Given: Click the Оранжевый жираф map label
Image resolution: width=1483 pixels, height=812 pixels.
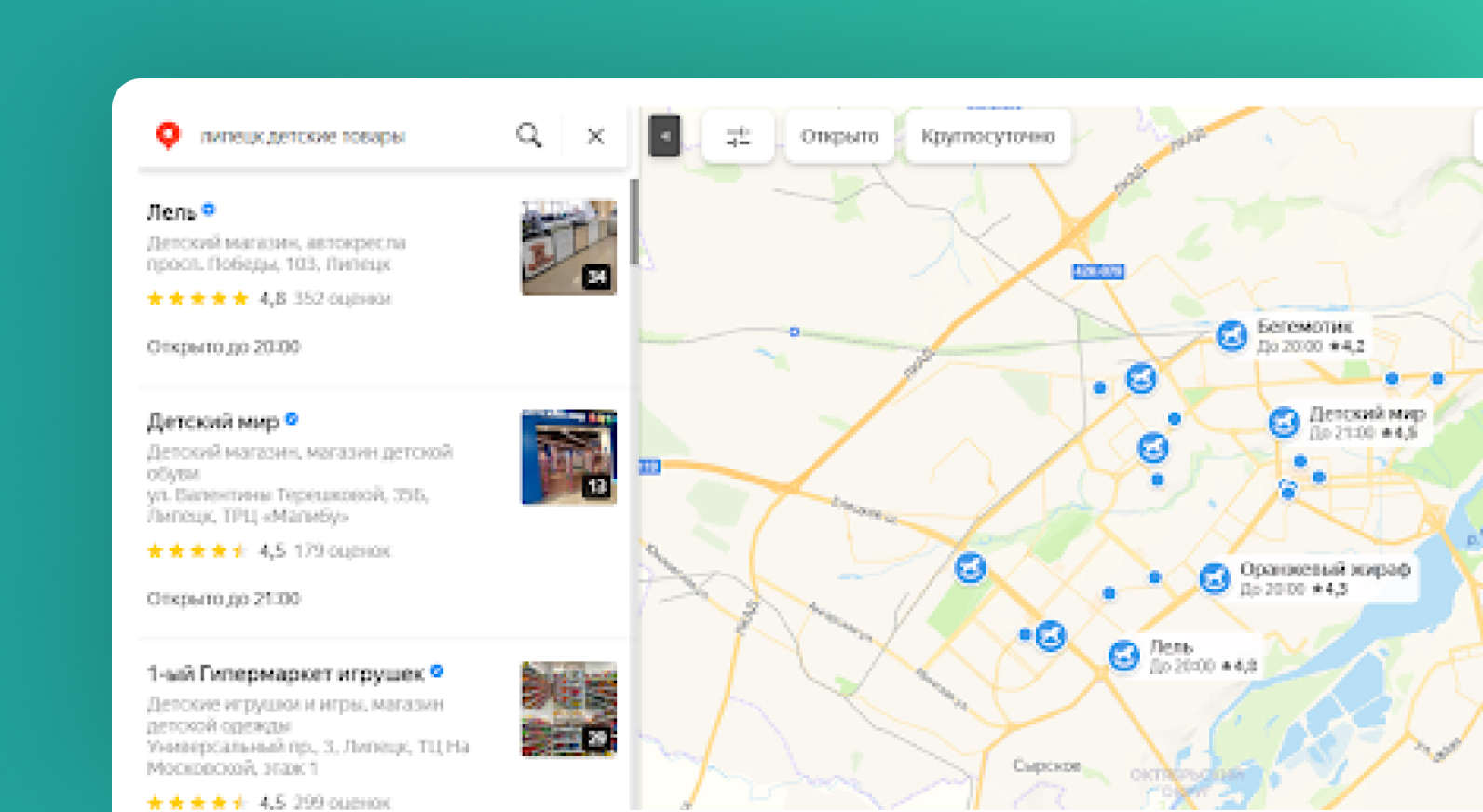Looking at the screenshot, I should pos(1325,577).
